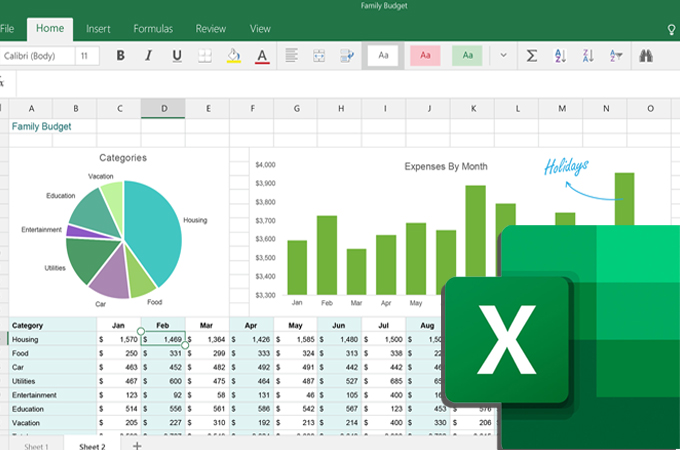Open the cell borders tool
This screenshot has width=680, height=450.
click(x=205, y=56)
